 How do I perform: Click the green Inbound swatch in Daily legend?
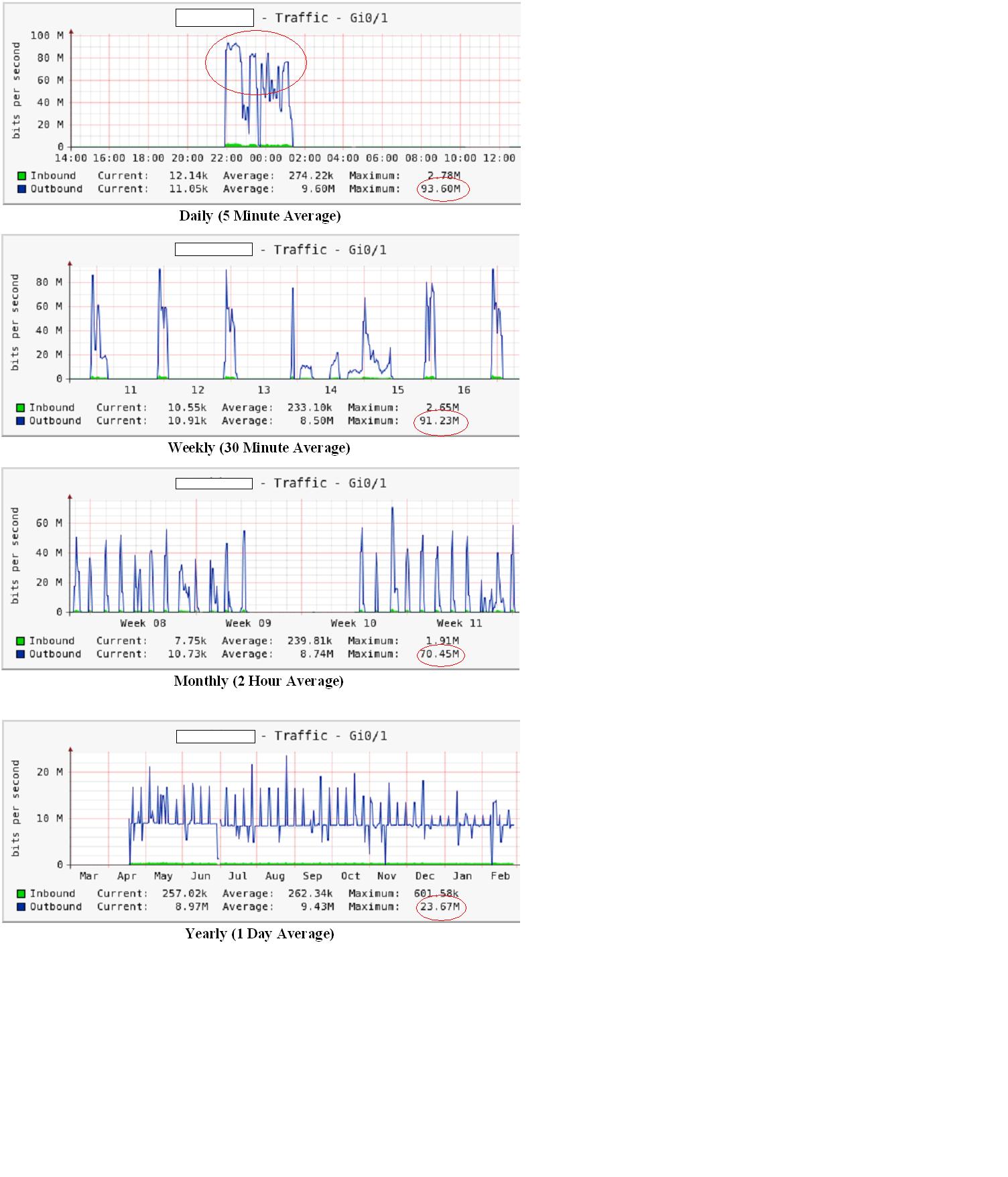coord(21,176)
